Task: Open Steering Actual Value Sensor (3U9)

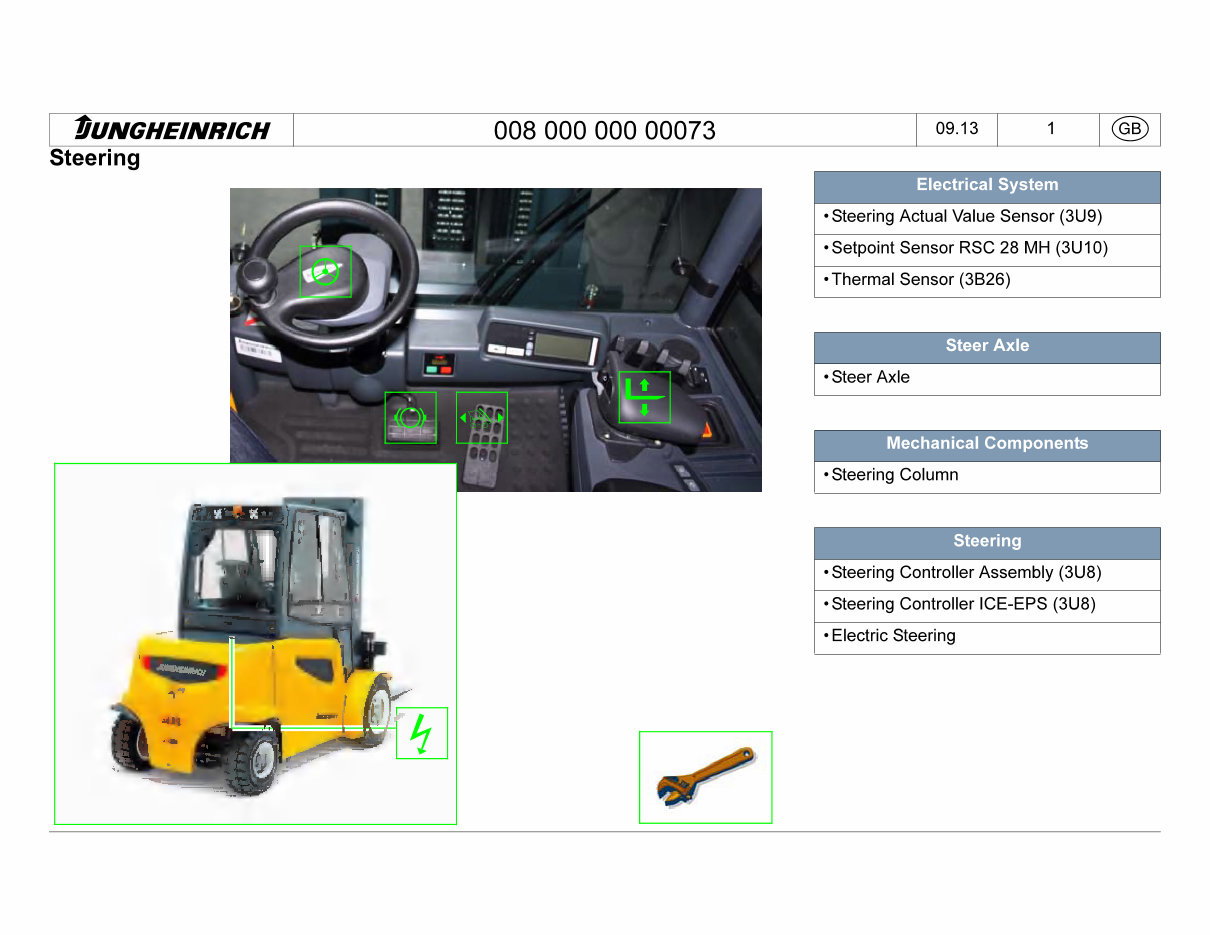Action: [x=987, y=217]
